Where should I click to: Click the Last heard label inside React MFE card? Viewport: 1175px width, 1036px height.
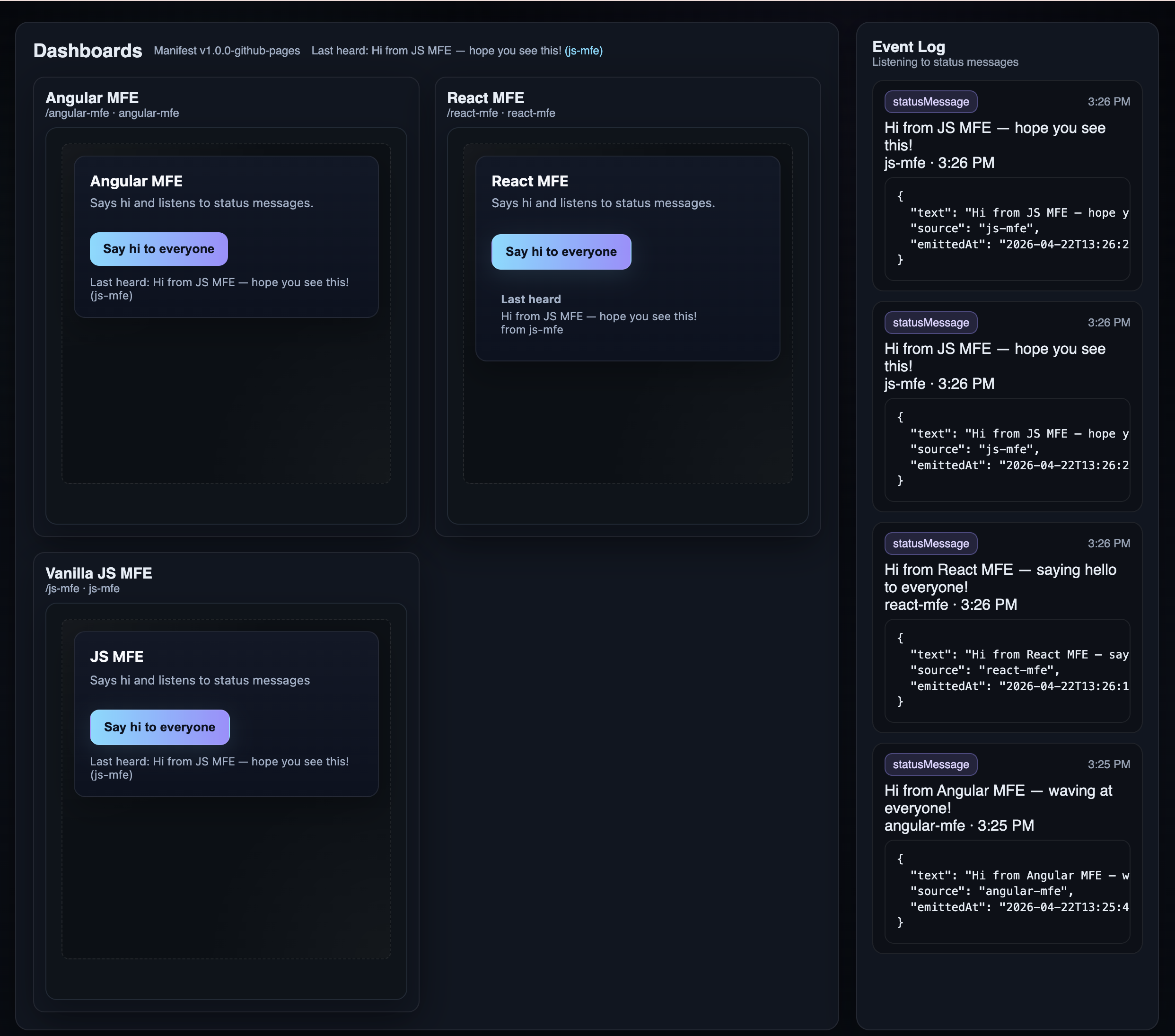coord(531,299)
